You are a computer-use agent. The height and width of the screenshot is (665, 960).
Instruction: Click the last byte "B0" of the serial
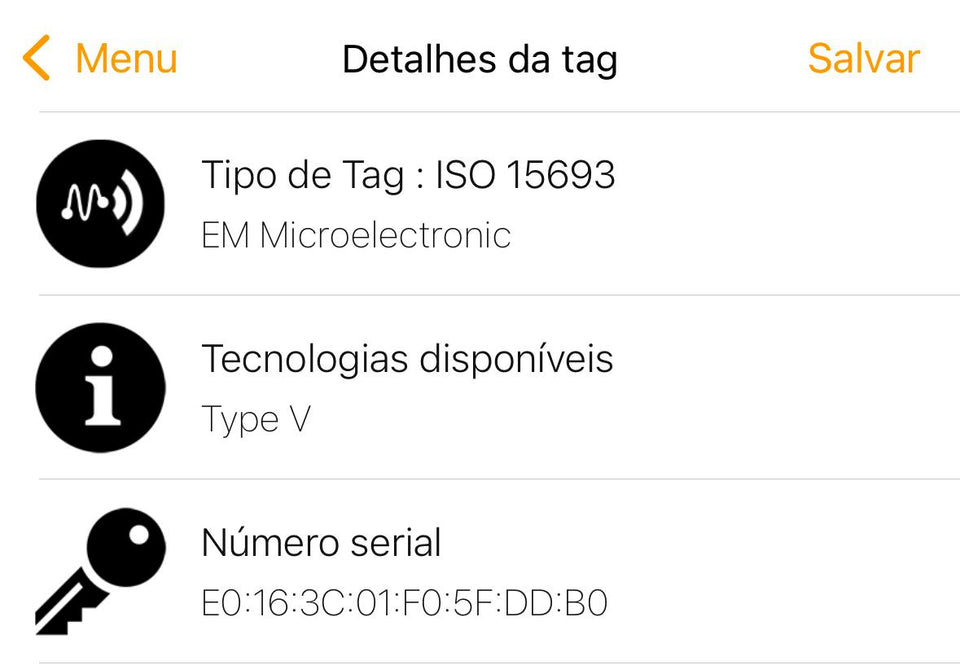tap(587, 604)
